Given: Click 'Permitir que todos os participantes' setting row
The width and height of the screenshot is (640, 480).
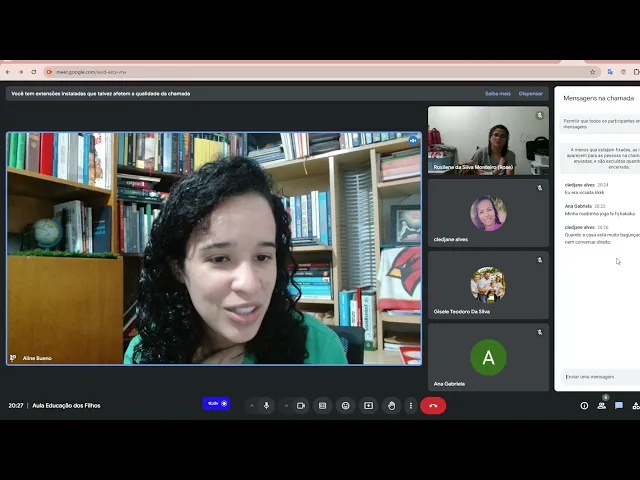Looking at the screenshot, I should pos(600,124).
